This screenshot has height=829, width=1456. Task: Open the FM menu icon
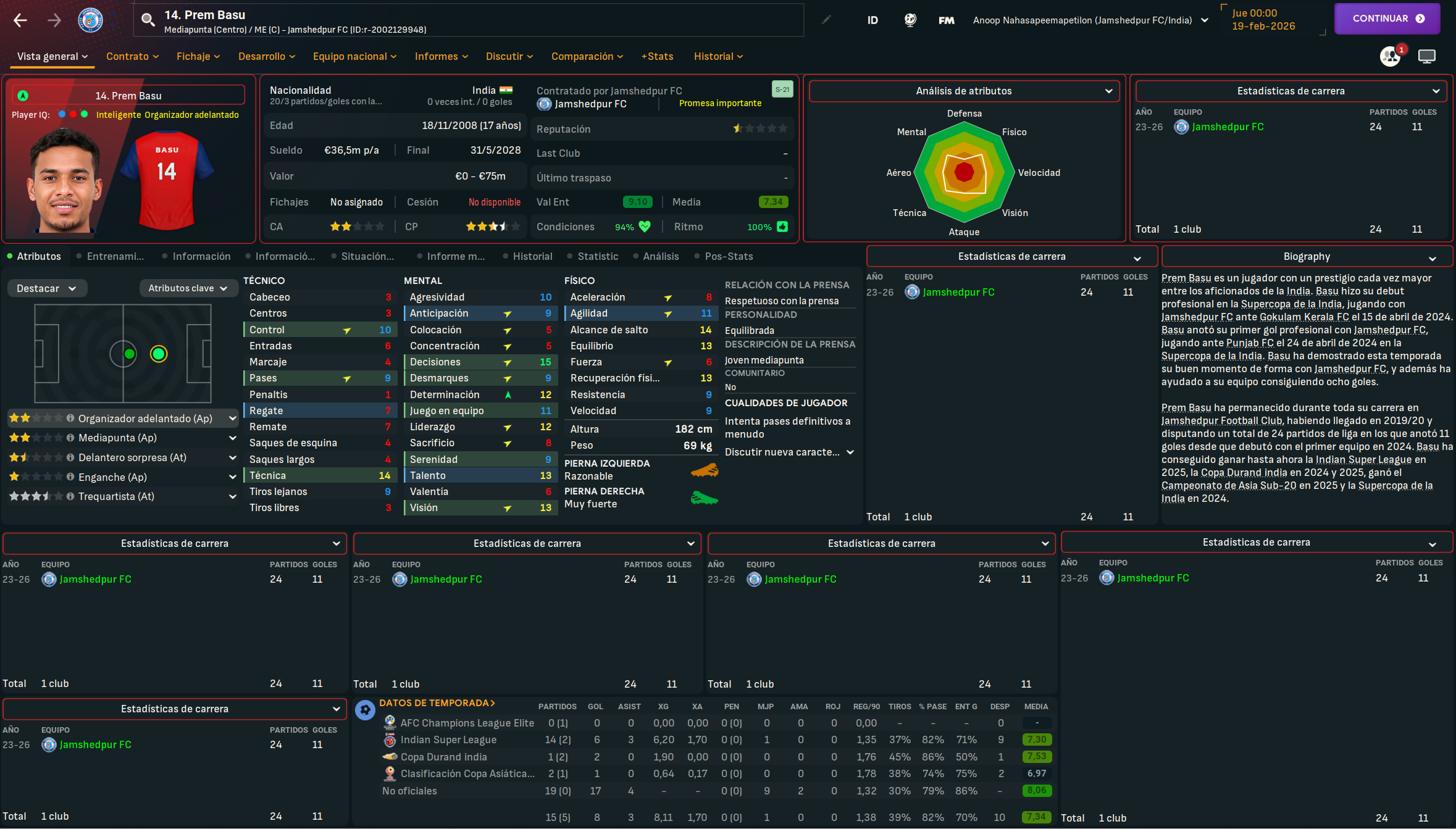tap(946, 20)
